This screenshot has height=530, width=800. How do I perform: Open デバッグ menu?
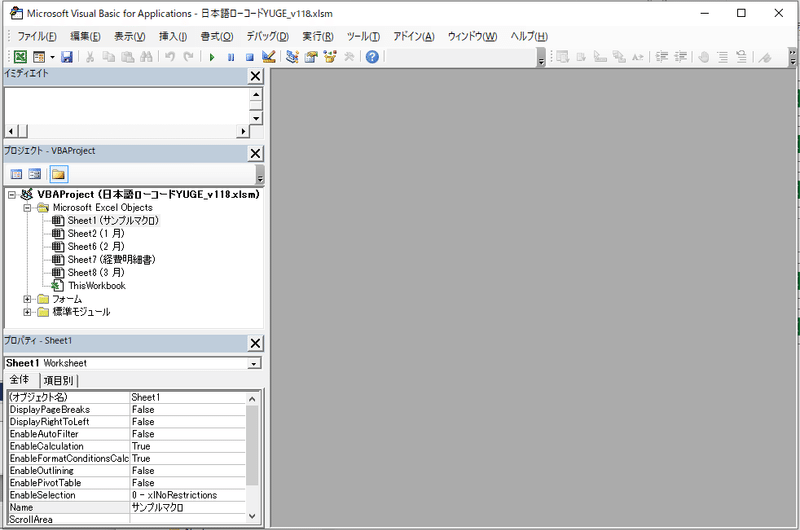coord(267,36)
